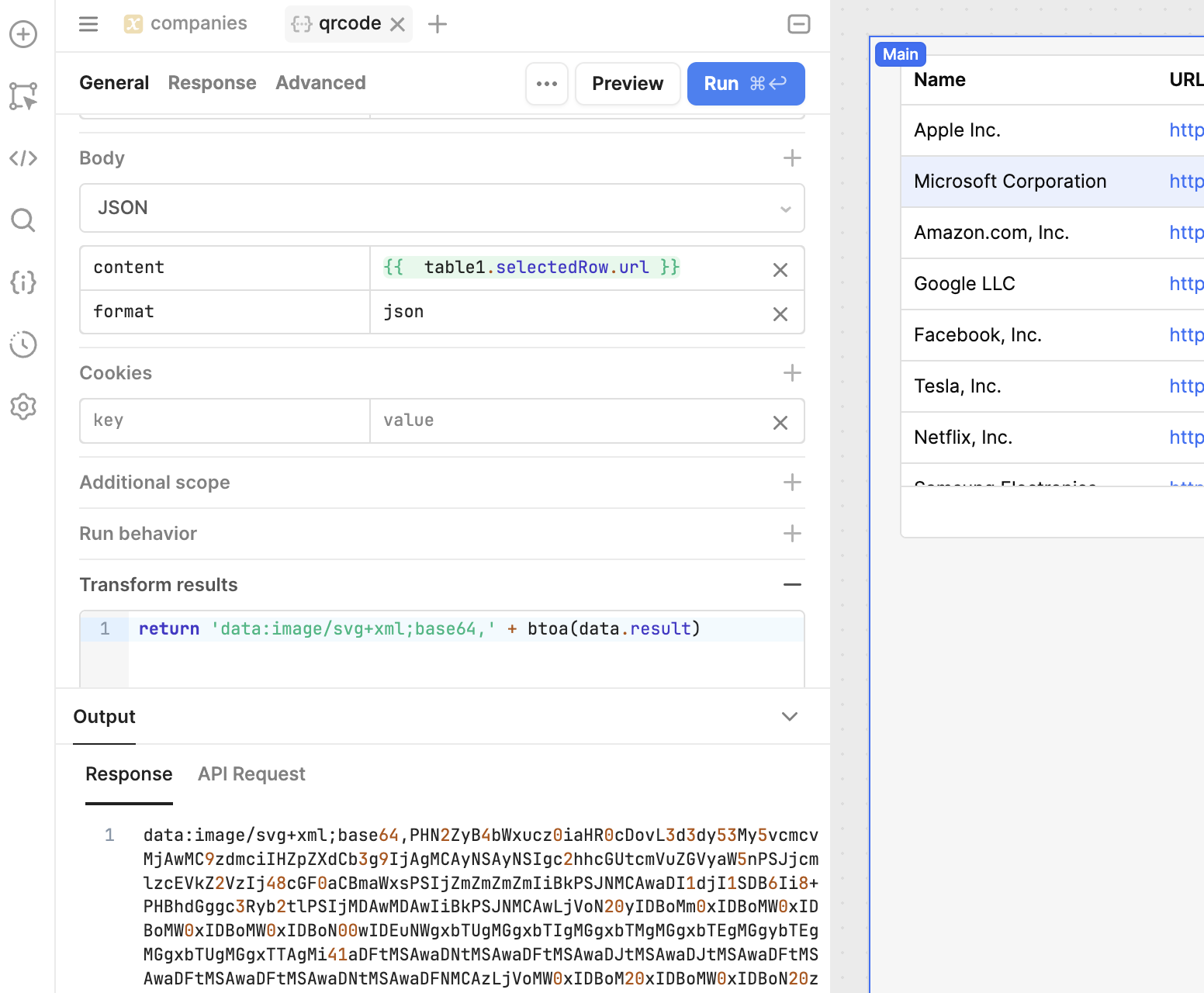This screenshot has height=993, width=1204.
Task: Open the JSON body type dropdown
Action: point(441,208)
